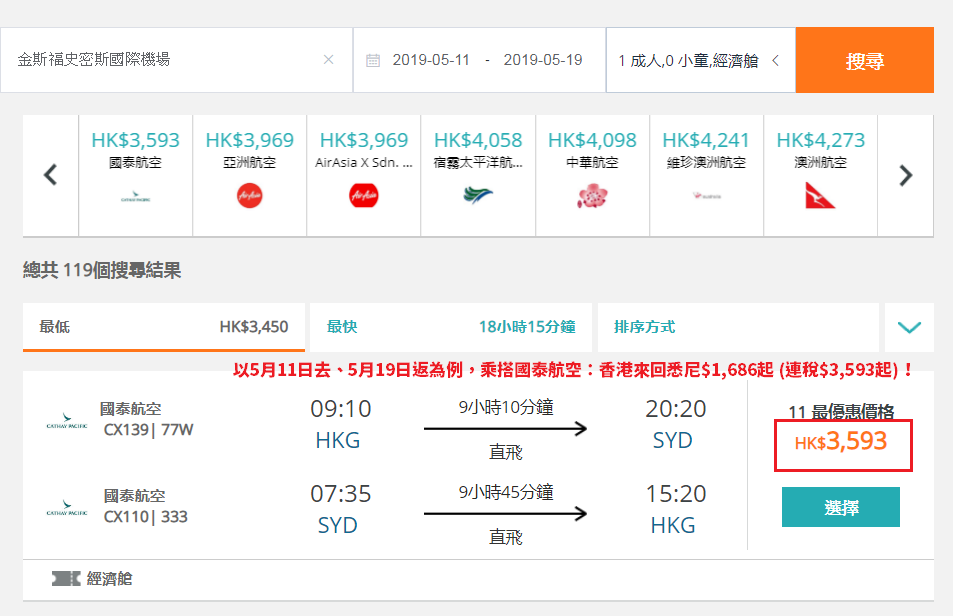Click Cathay Pacific logo beside flight CX139
The height and width of the screenshot is (616, 953).
[x=67, y=421]
